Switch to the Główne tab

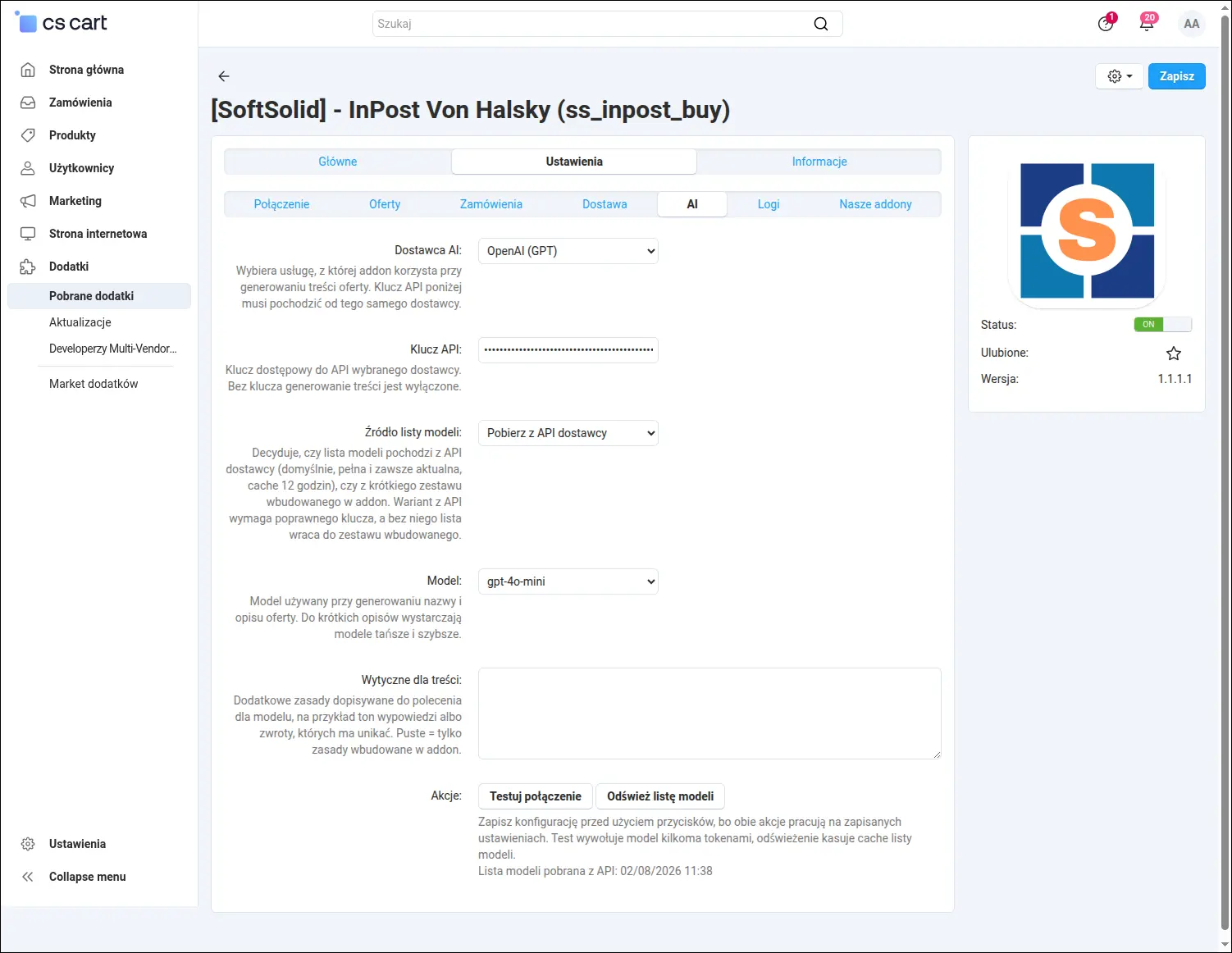(338, 162)
